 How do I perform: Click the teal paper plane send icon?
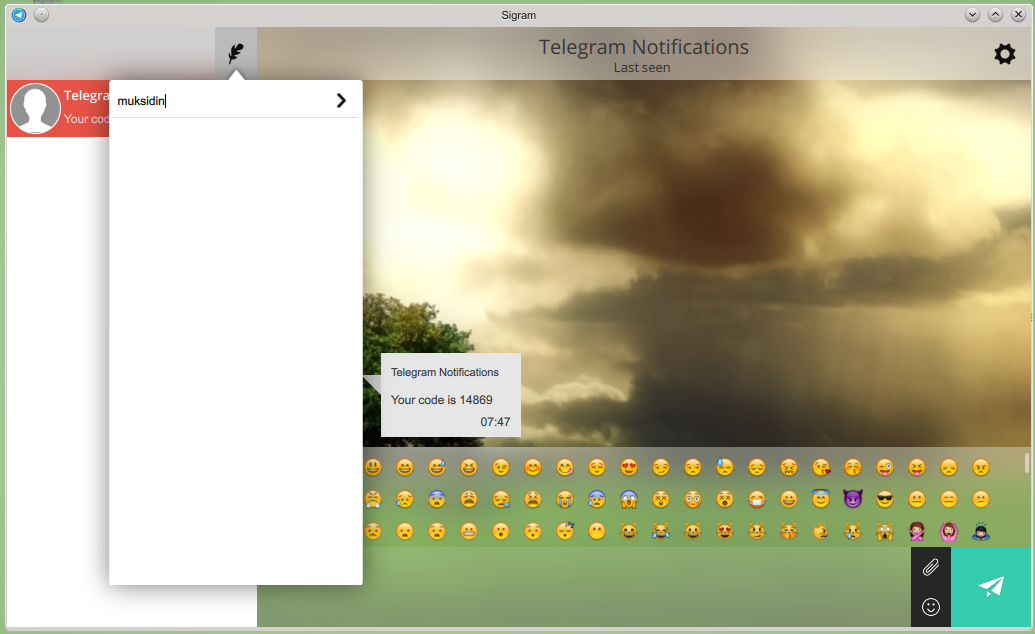click(990, 586)
